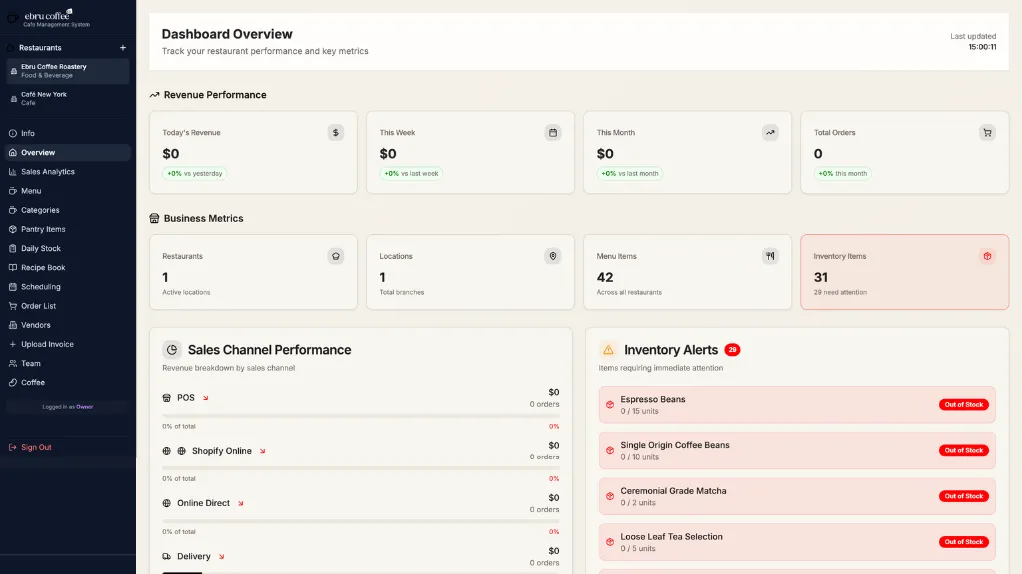Click the cart icon on Total Orders card
Screen dimensions: 1022x574
coord(987,132)
